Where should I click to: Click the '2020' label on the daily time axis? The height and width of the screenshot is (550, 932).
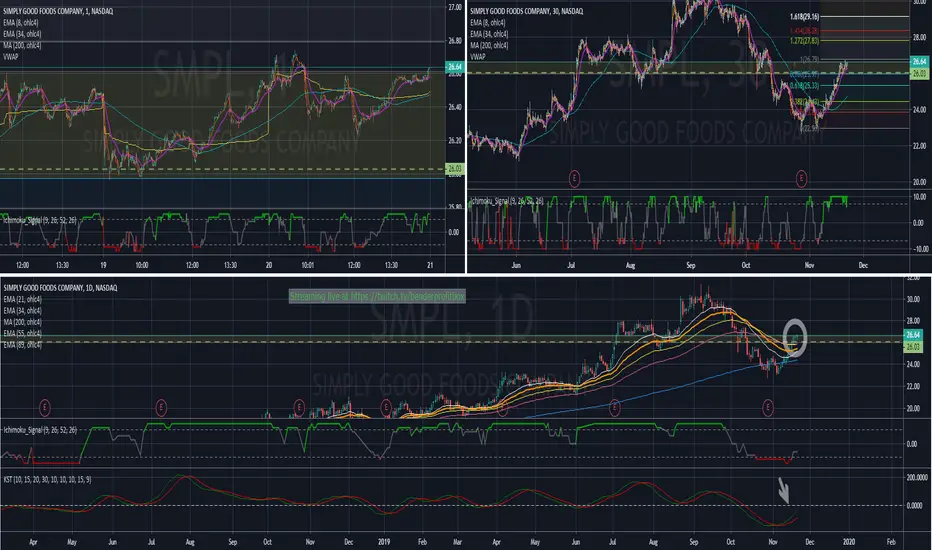point(849,542)
